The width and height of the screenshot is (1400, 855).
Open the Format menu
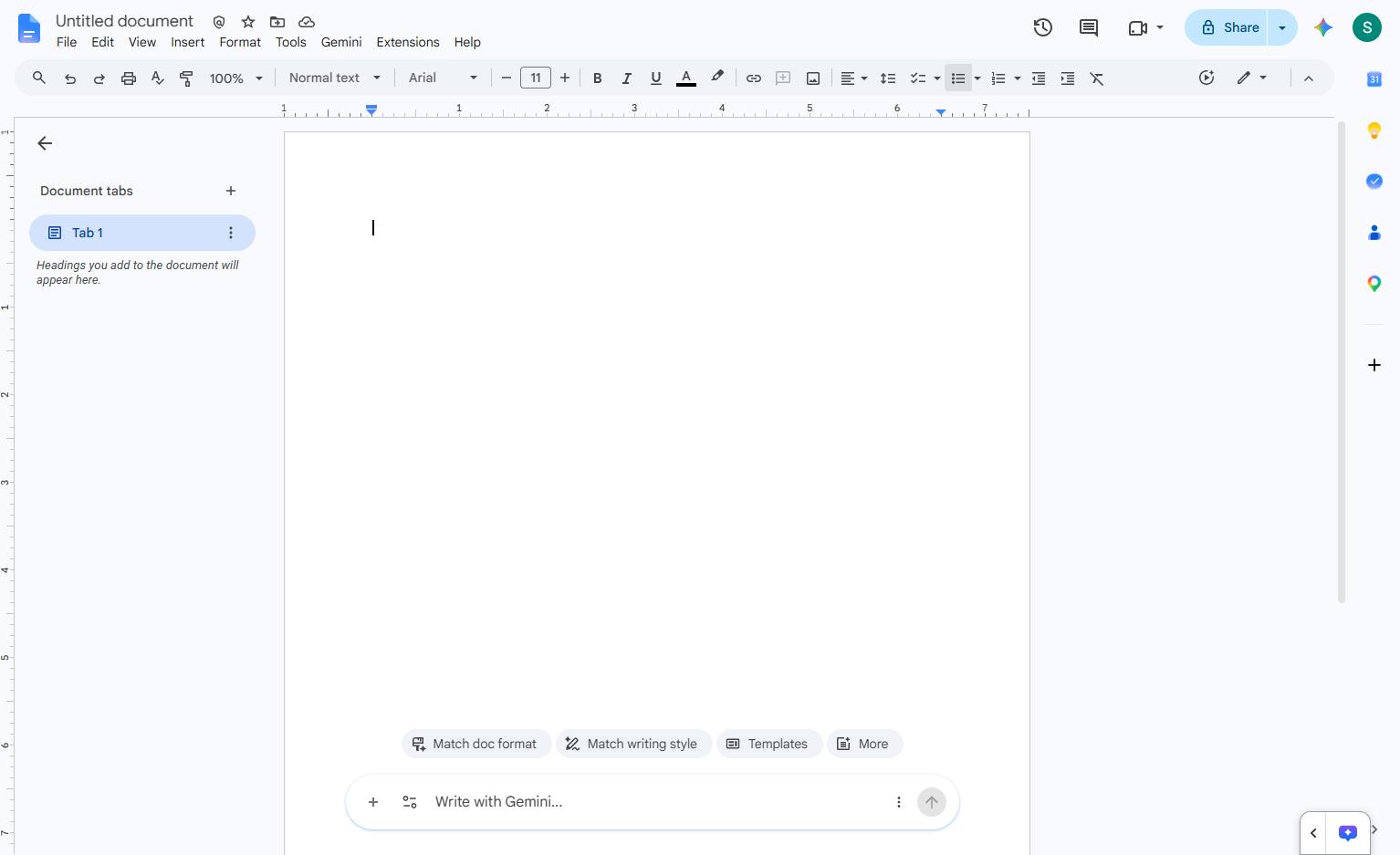pos(240,42)
